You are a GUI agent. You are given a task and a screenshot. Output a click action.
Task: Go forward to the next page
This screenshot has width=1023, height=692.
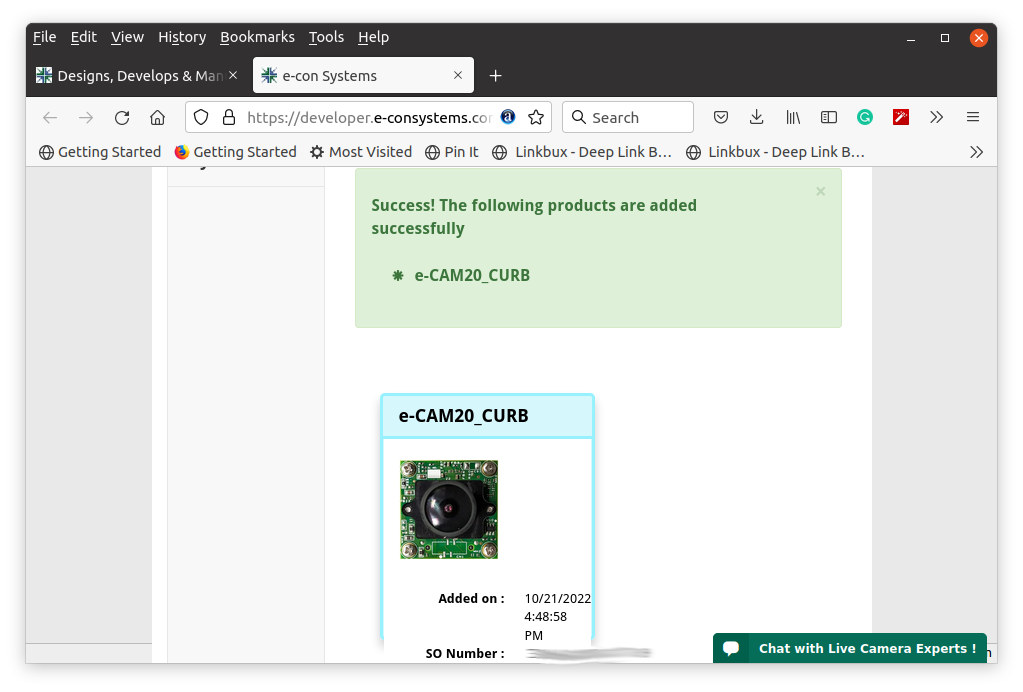[x=86, y=117]
